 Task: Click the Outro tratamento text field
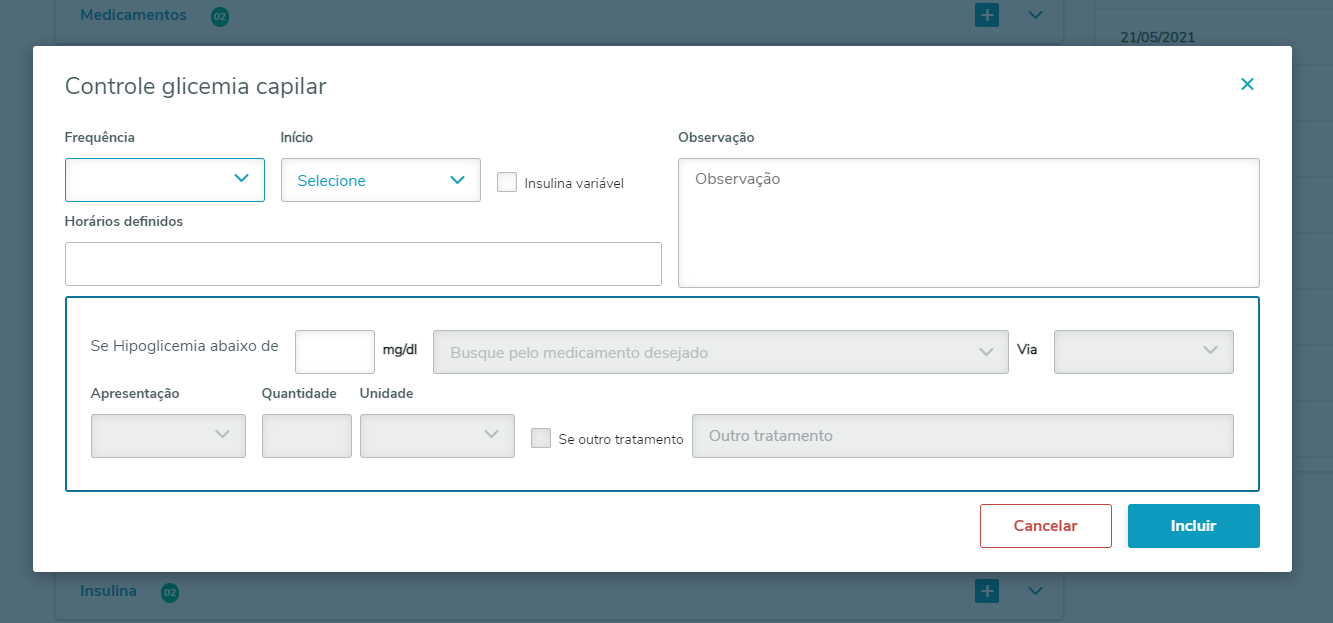tap(962, 436)
